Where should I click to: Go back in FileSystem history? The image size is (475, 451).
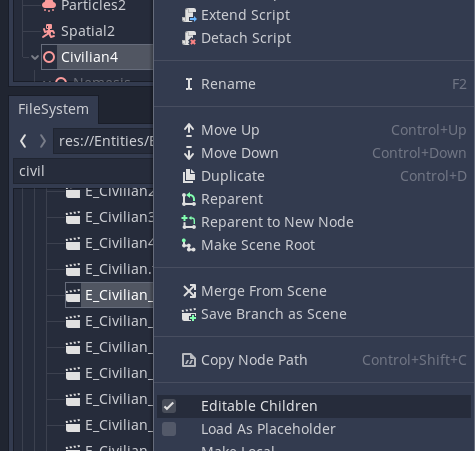[x=23, y=141]
